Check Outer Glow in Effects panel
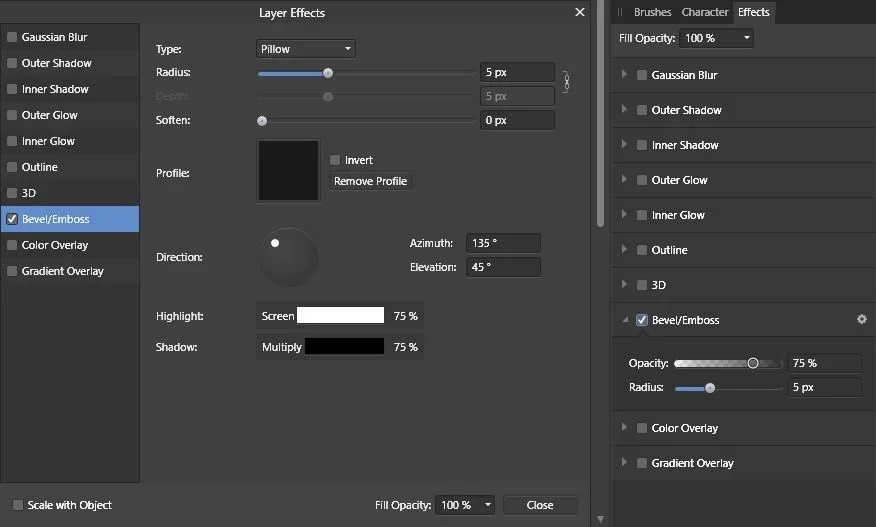 click(642, 180)
